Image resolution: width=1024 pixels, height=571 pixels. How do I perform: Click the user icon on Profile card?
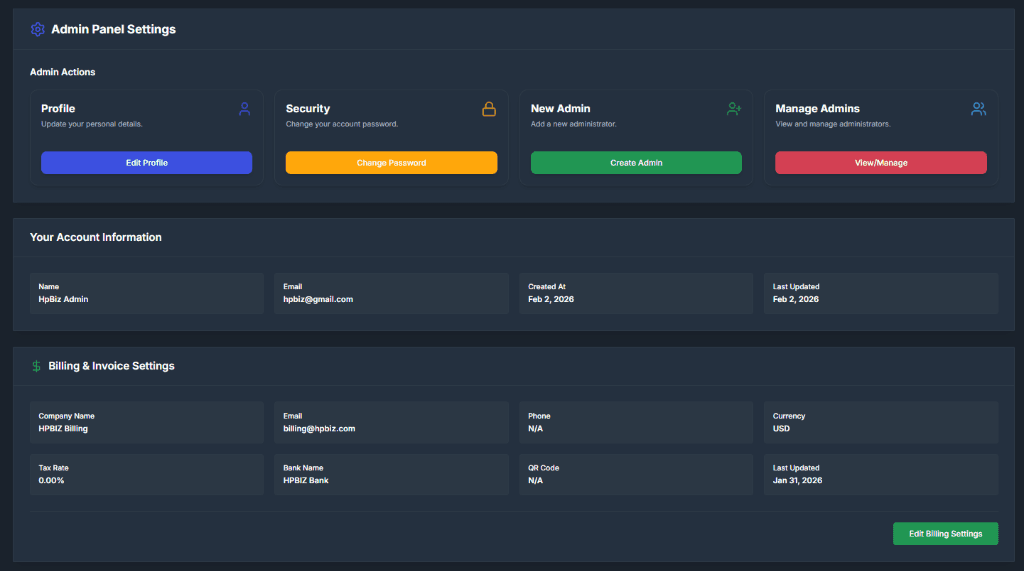244,109
